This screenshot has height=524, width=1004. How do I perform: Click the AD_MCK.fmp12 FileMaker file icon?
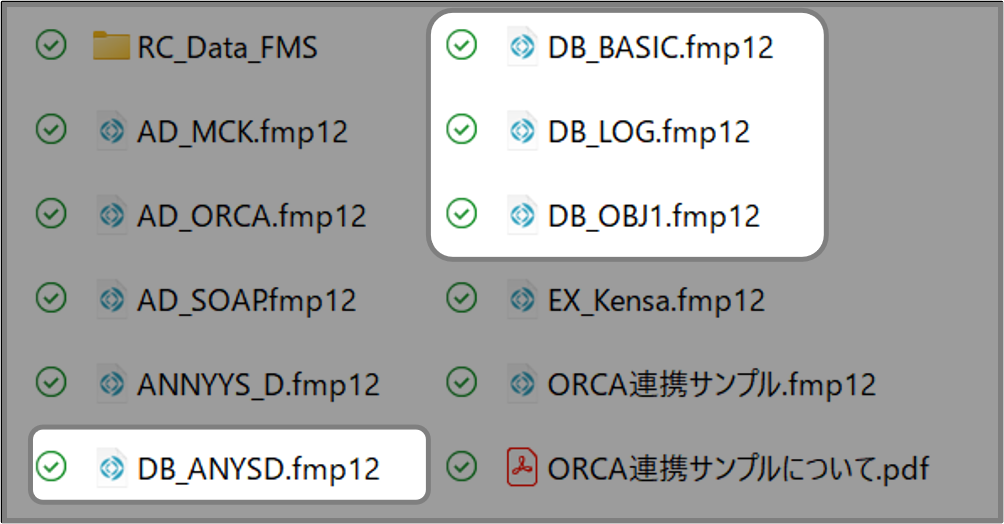click(x=111, y=130)
